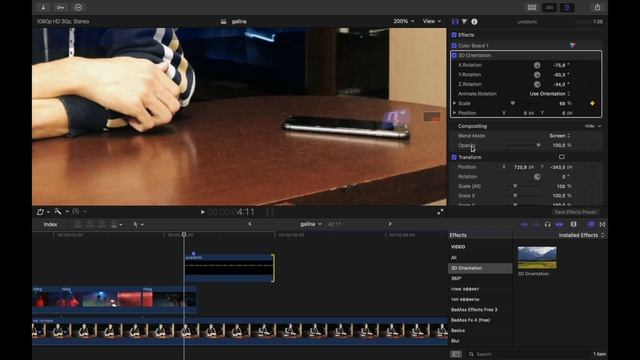This screenshot has width=640, height=360.
Task: Open the viewer zoom 200% dropdown
Action: coord(403,21)
